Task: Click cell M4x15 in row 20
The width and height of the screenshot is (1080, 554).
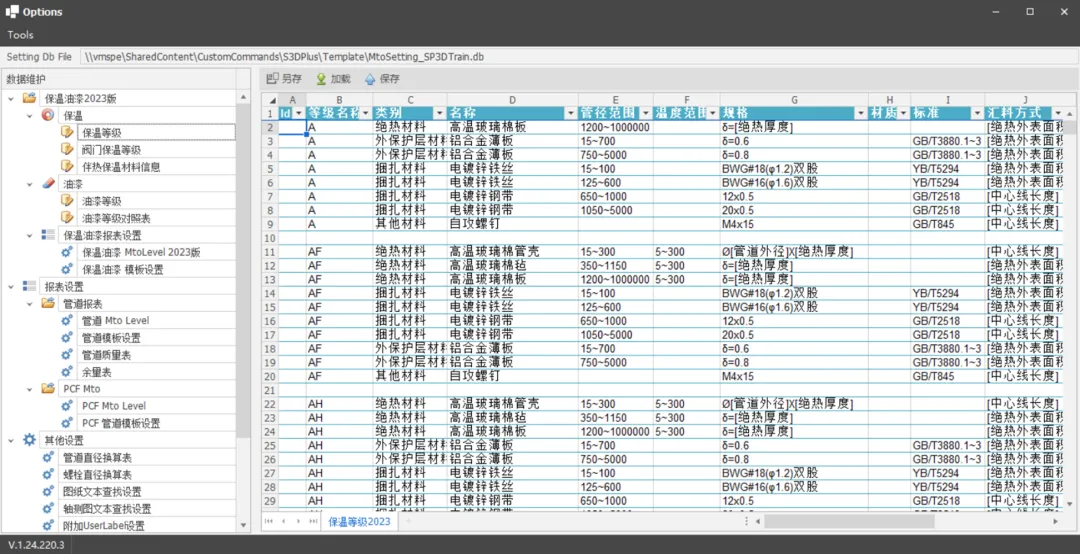Action: [794, 376]
